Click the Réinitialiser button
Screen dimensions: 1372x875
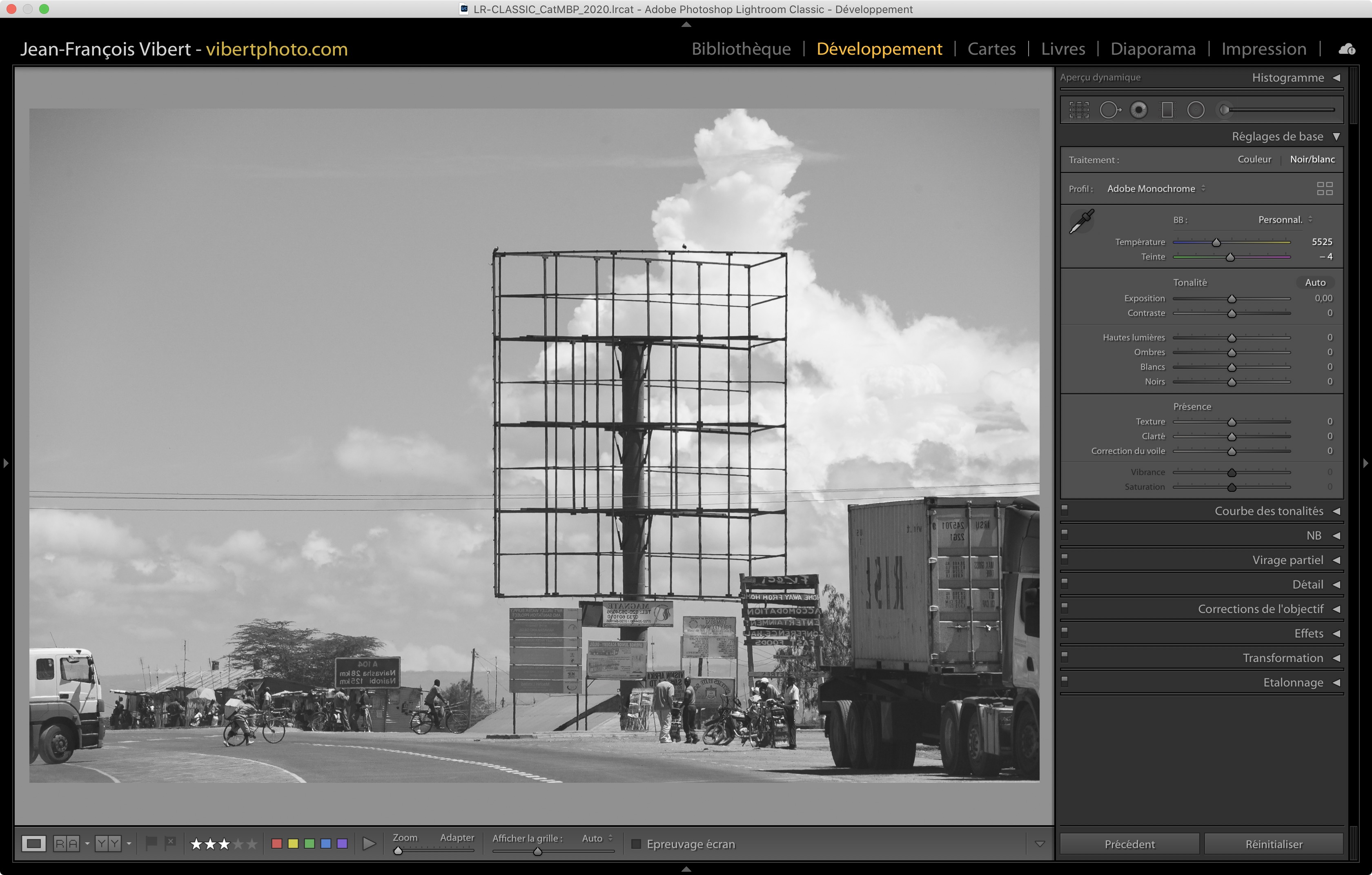point(1274,844)
